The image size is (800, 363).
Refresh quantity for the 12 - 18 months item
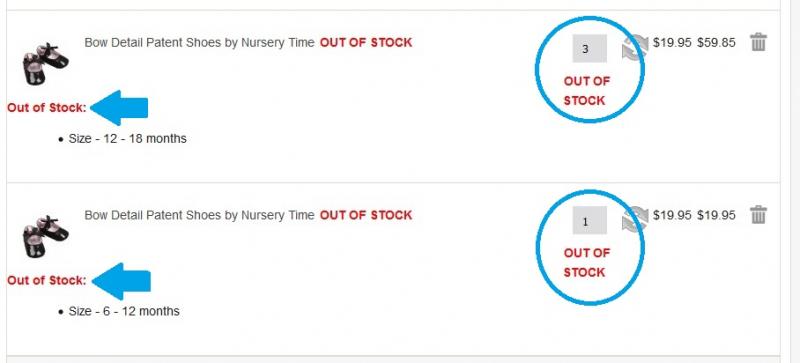pos(634,47)
